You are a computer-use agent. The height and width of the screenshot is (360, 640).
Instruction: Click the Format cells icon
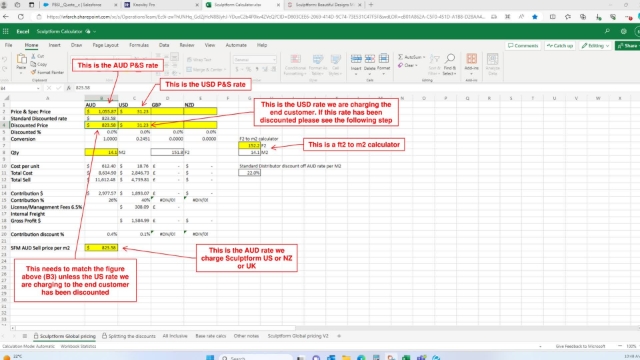coord(384,59)
